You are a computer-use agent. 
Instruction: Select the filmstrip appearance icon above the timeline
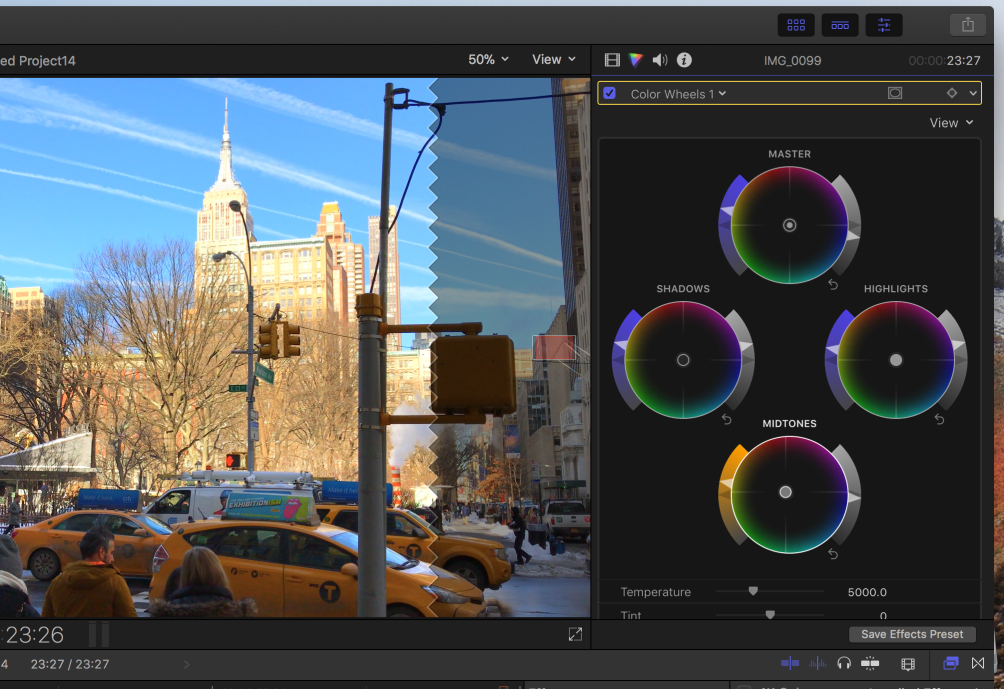pyautogui.click(x=907, y=663)
